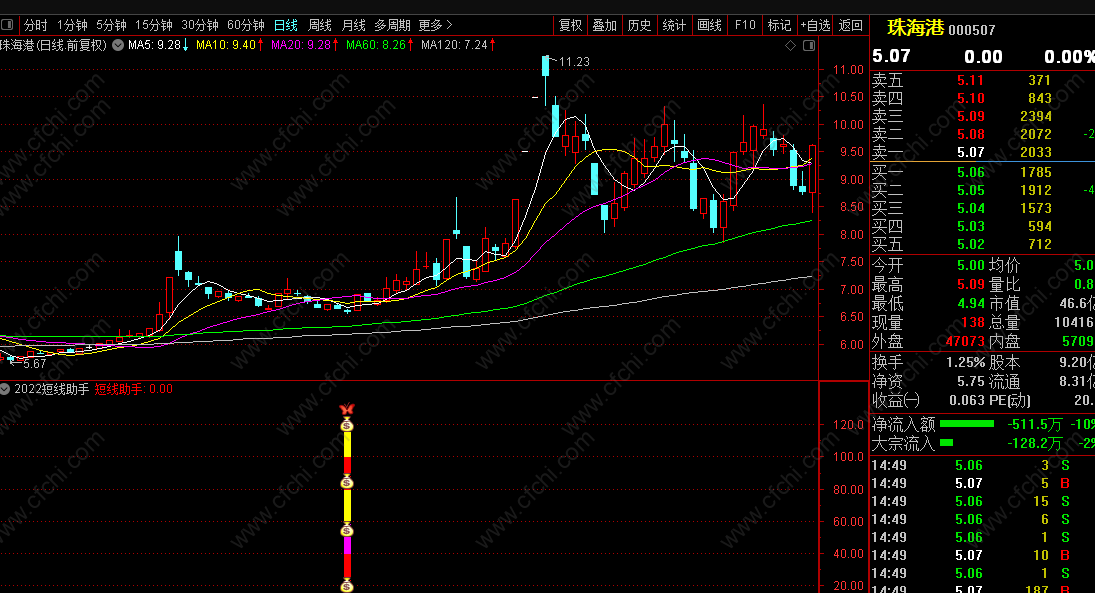Click 返回 to go back
The height and width of the screenshot is (593, 1095).
point(851,25)
